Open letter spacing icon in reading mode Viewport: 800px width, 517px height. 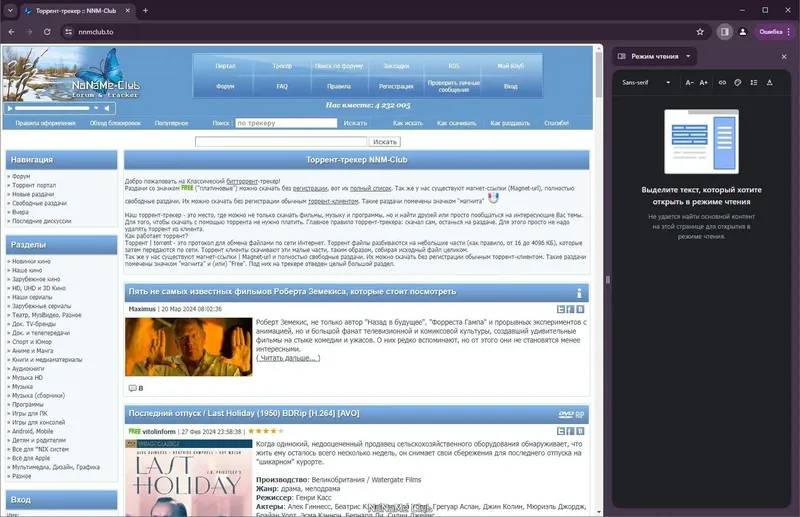click(769, 83)
